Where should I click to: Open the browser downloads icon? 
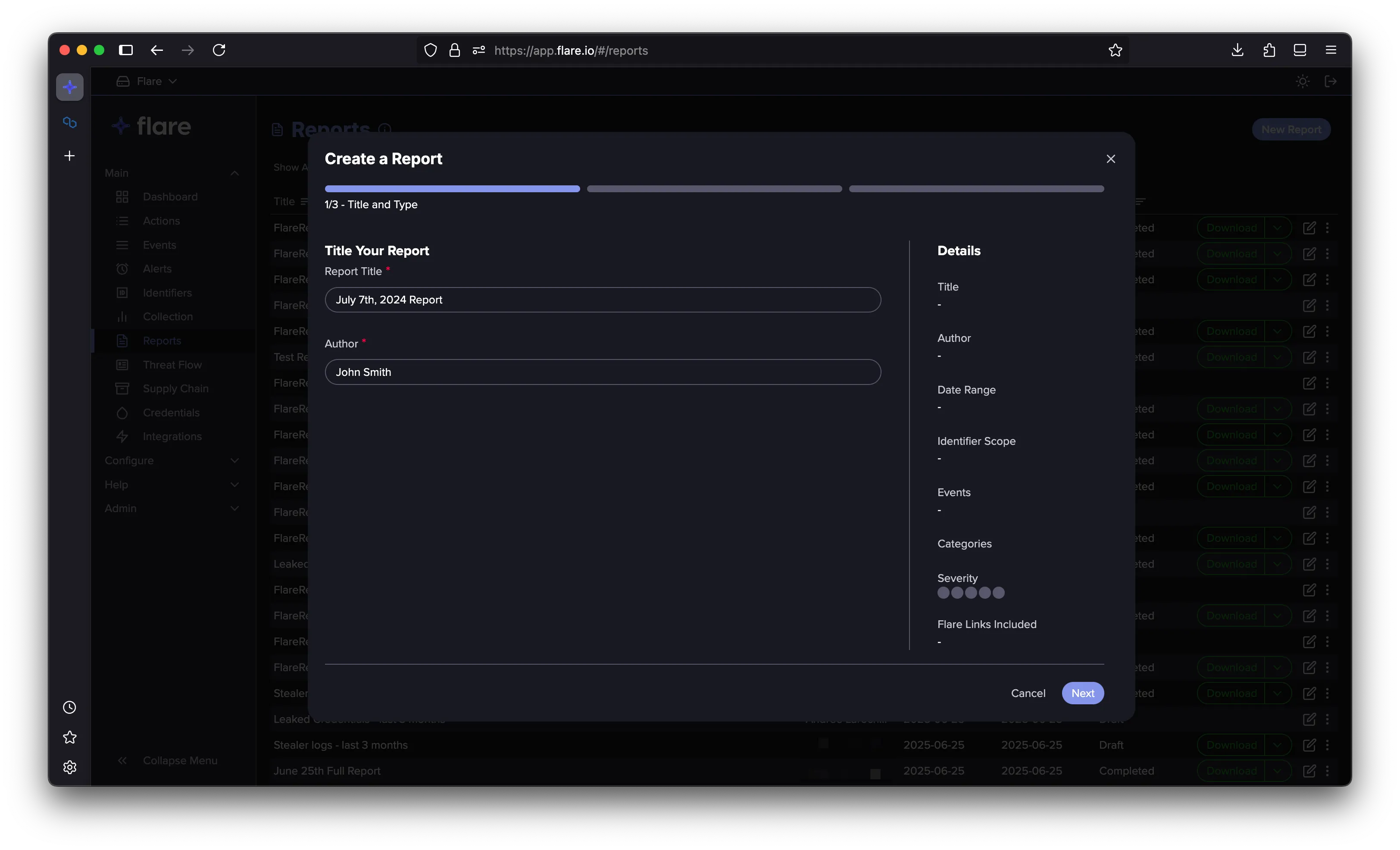click(1237, 50)
